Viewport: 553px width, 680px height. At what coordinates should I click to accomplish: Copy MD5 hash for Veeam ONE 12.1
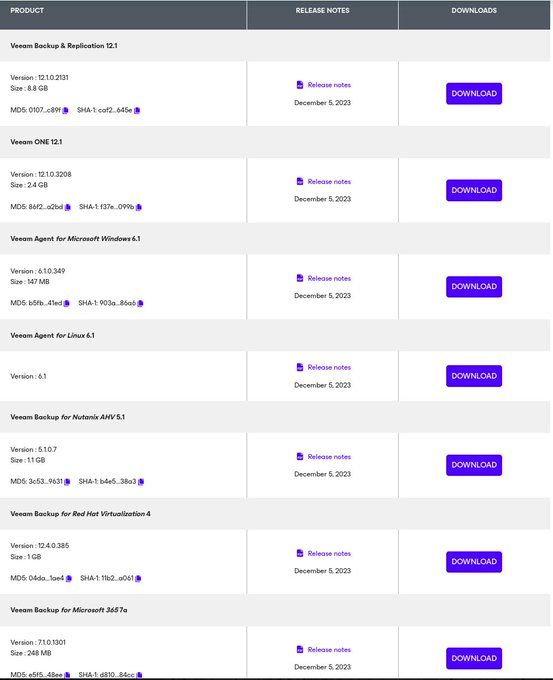click(68, 207)
